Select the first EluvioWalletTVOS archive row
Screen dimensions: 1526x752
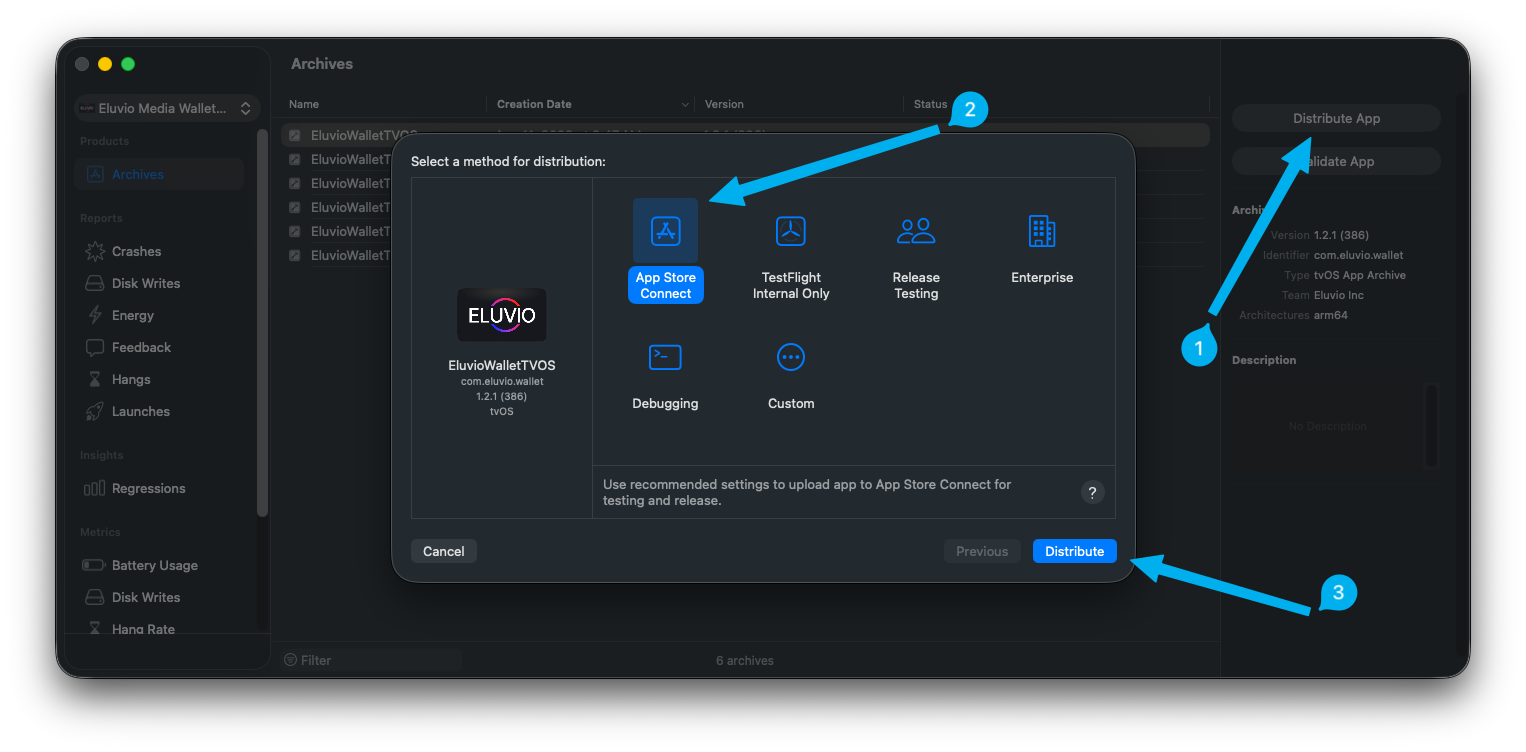pyautogui.click(x=745, y=135)
